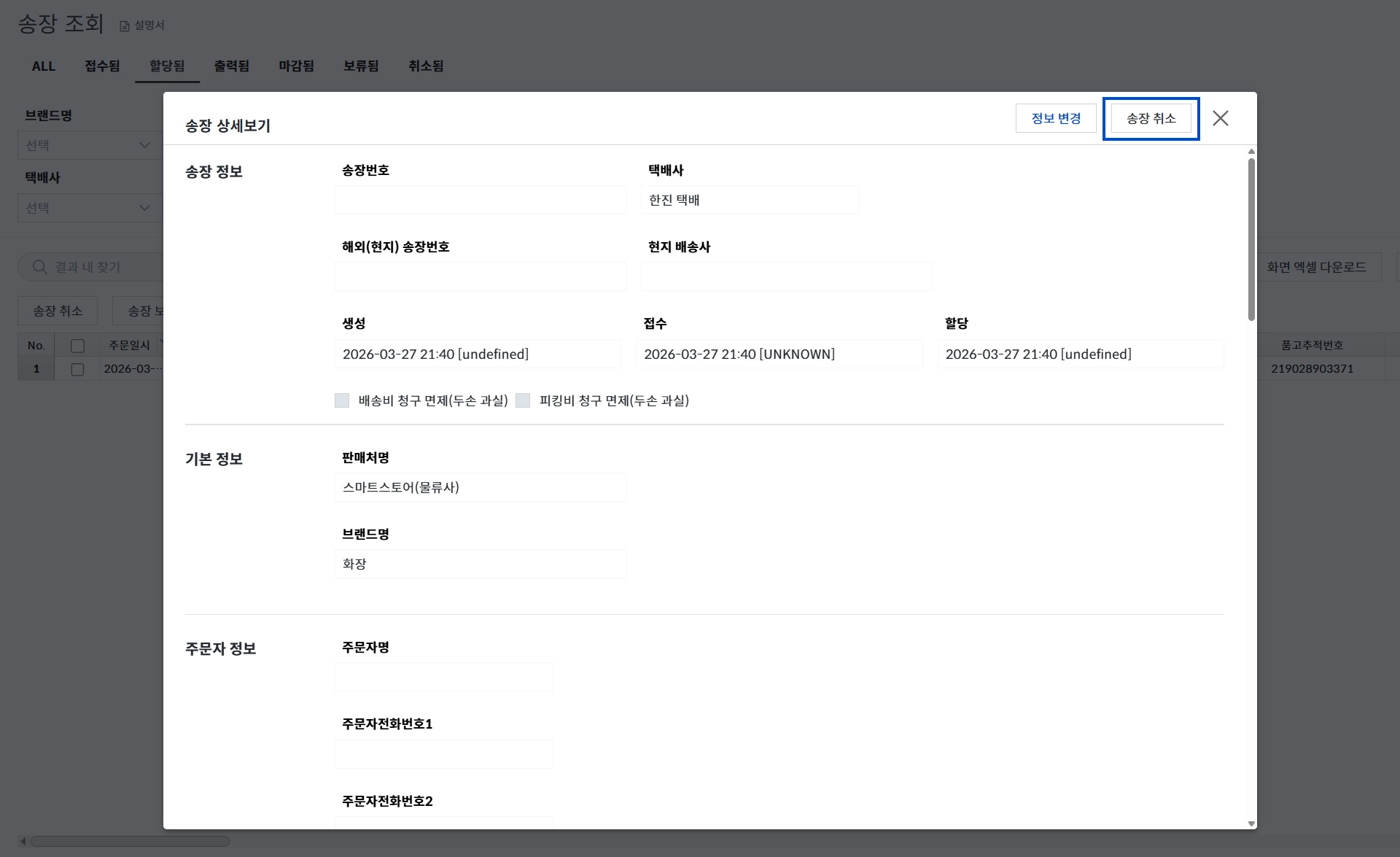Toggle the select-all header checkbox

tap(77, 346)
